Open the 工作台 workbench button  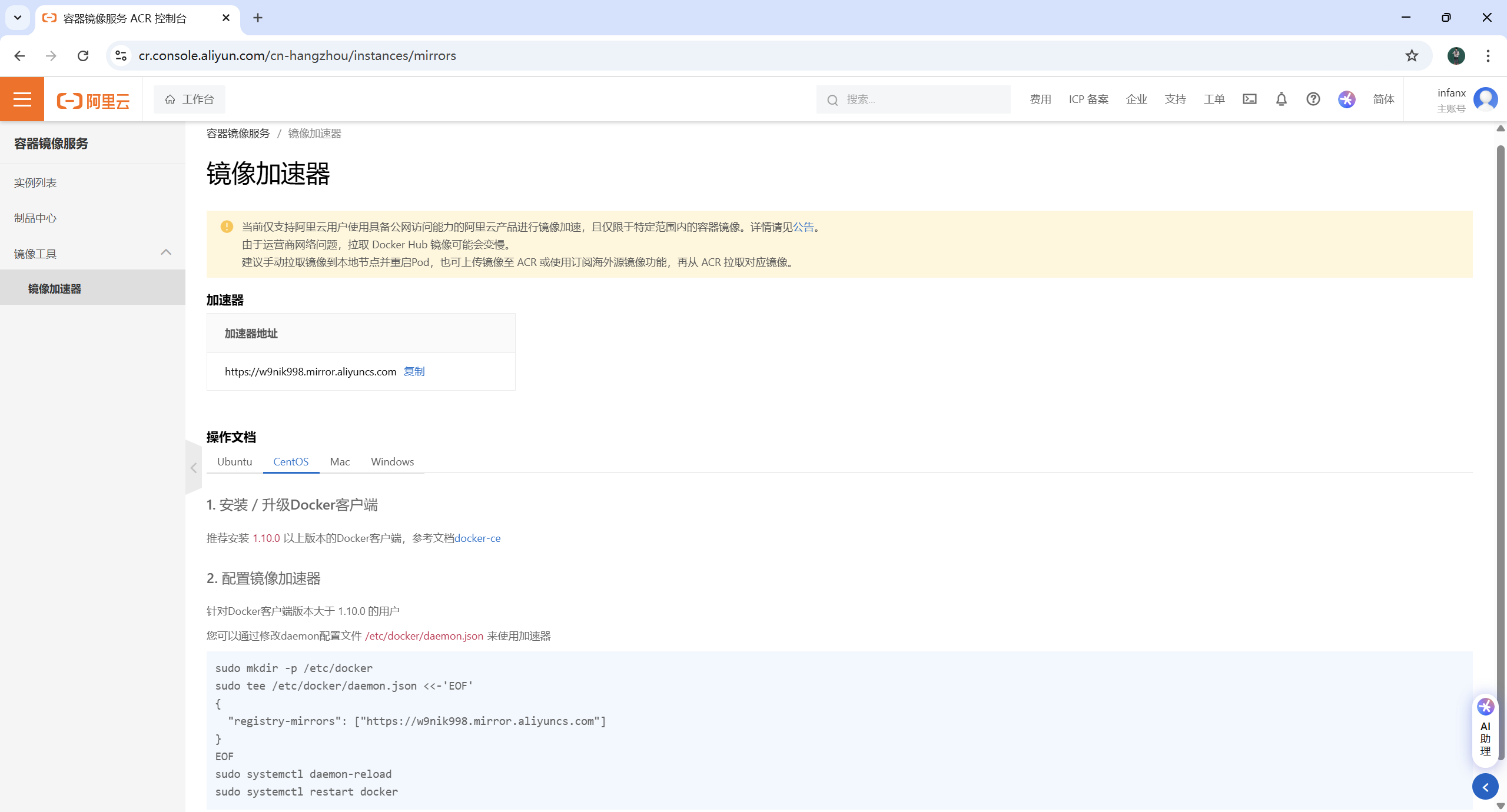point(190,99)
